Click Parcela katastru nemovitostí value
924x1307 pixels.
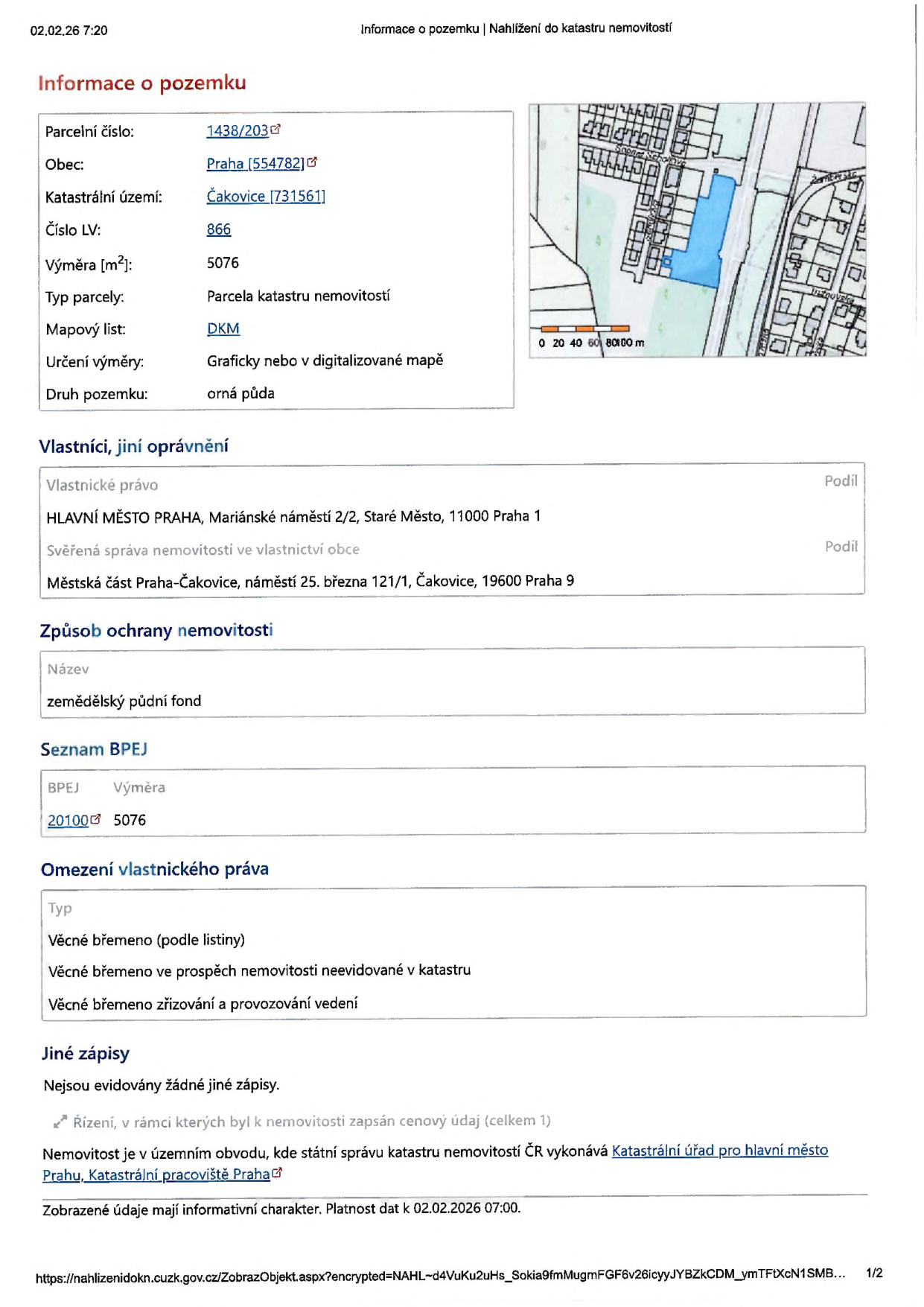[299, 296]
